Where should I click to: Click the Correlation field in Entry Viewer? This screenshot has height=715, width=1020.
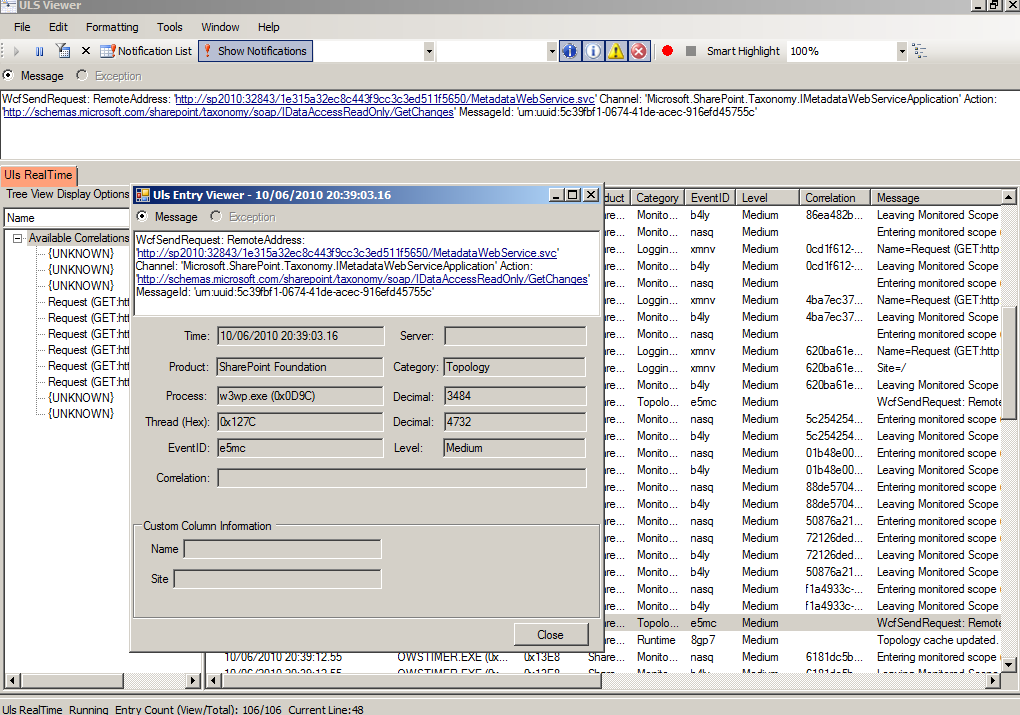401,478
